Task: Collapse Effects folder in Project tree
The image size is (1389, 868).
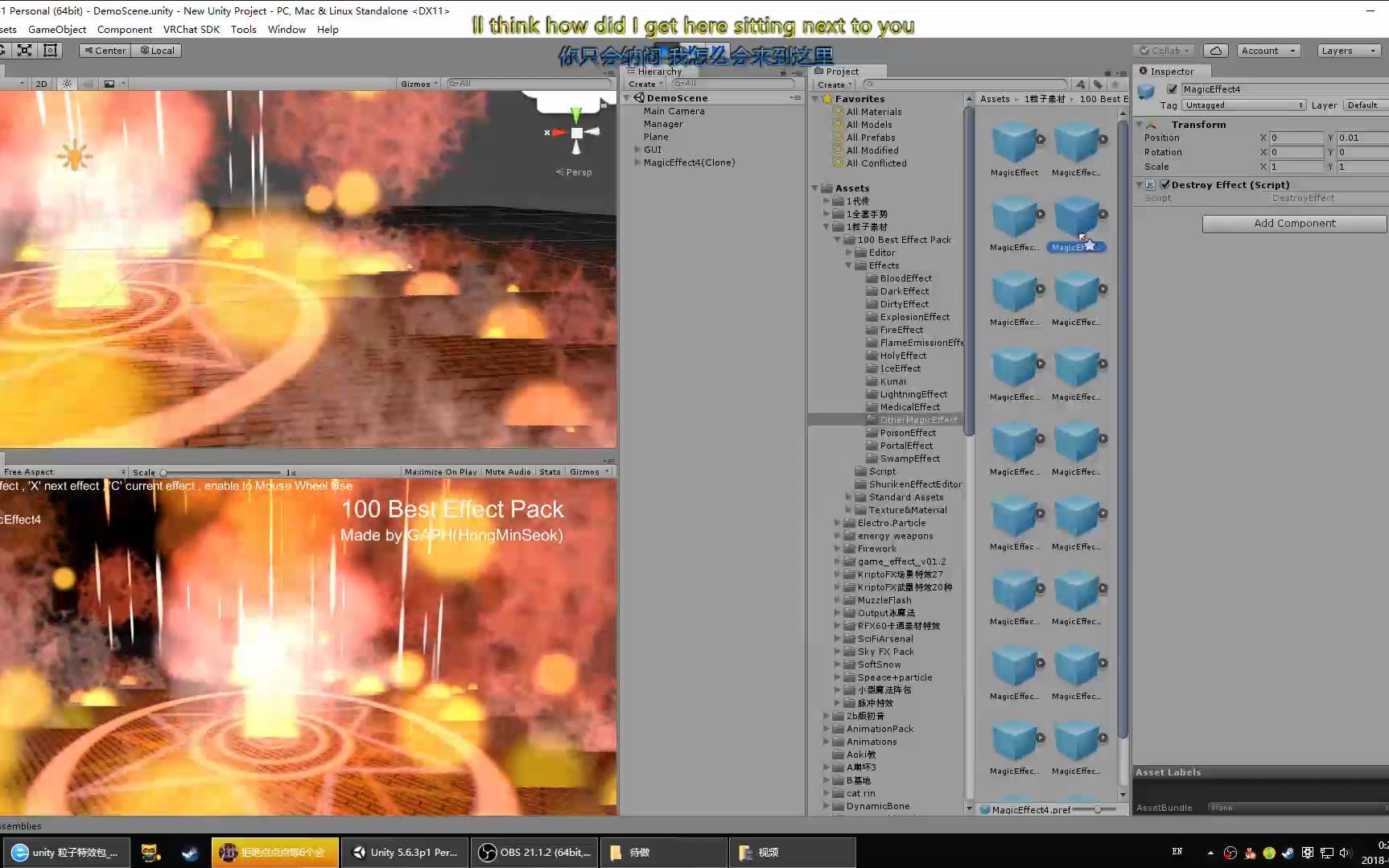Action: (x=848, y=265)
